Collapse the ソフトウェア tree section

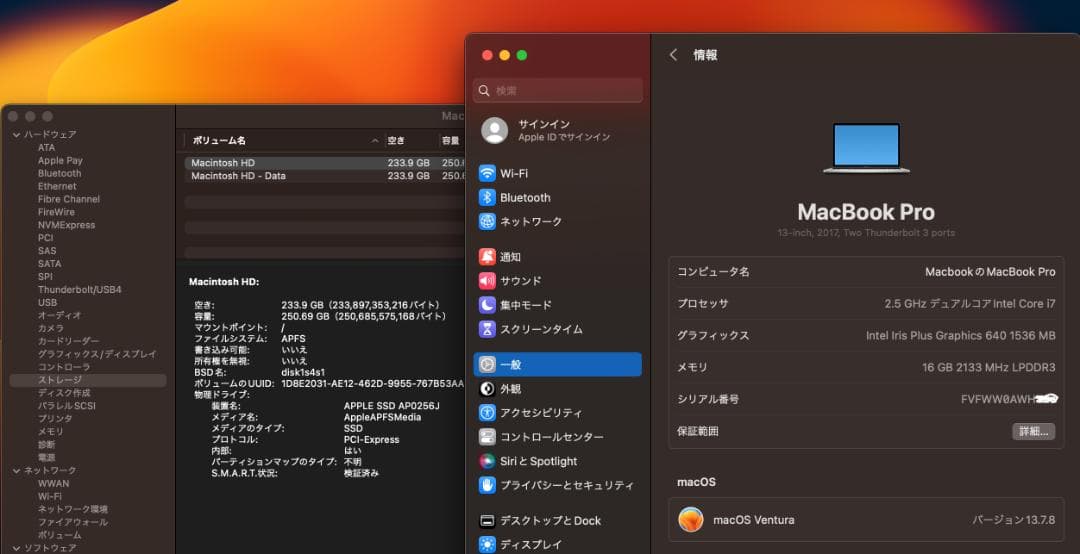pyautogui.click(x=17, y=548)
